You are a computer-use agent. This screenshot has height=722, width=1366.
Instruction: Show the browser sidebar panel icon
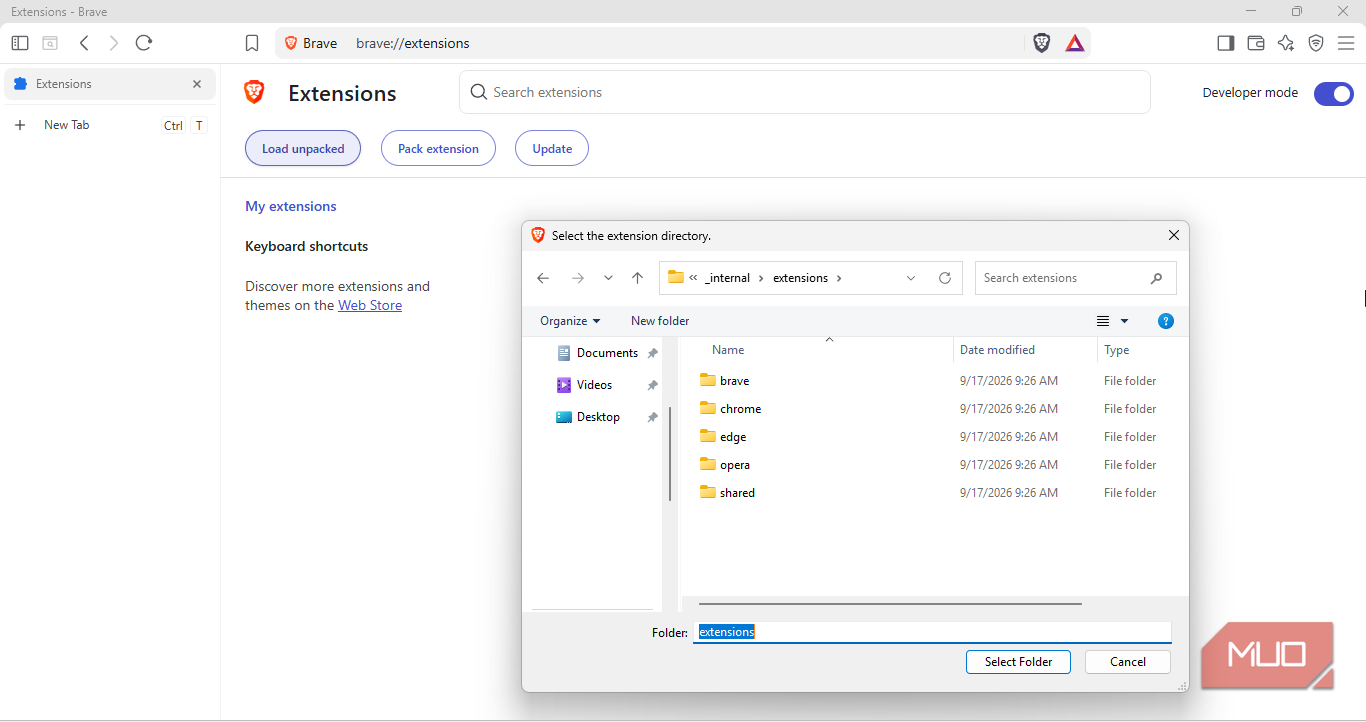tap(1226, 43)
